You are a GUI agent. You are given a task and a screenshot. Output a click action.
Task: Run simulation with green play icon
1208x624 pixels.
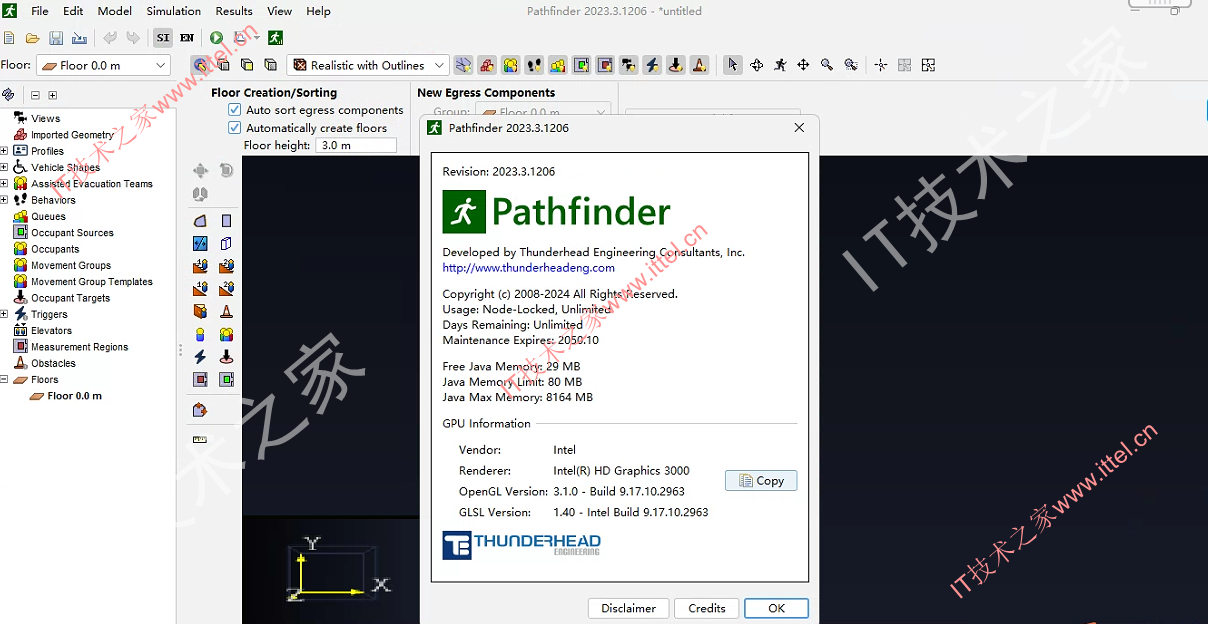pos(216,38)
